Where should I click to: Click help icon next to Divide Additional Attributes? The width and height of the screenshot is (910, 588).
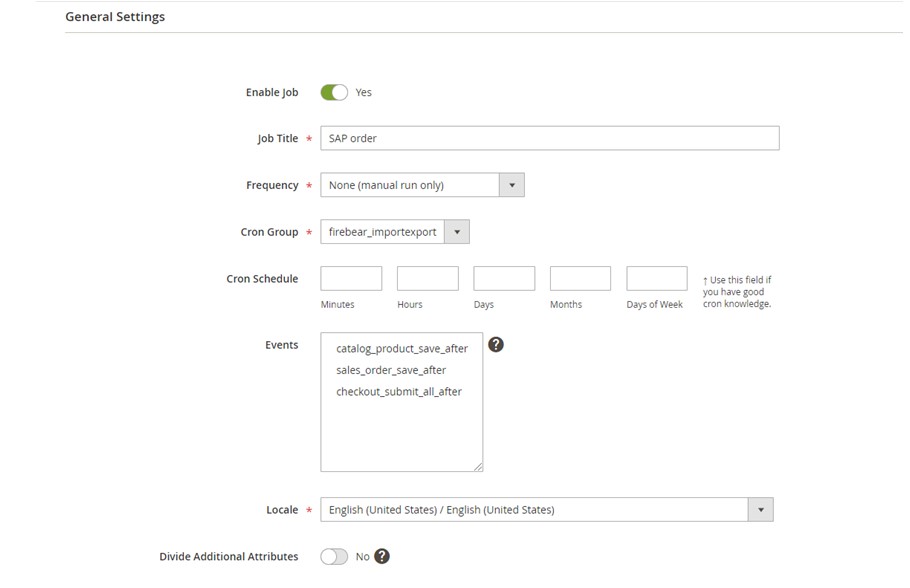tap(381, 557)
